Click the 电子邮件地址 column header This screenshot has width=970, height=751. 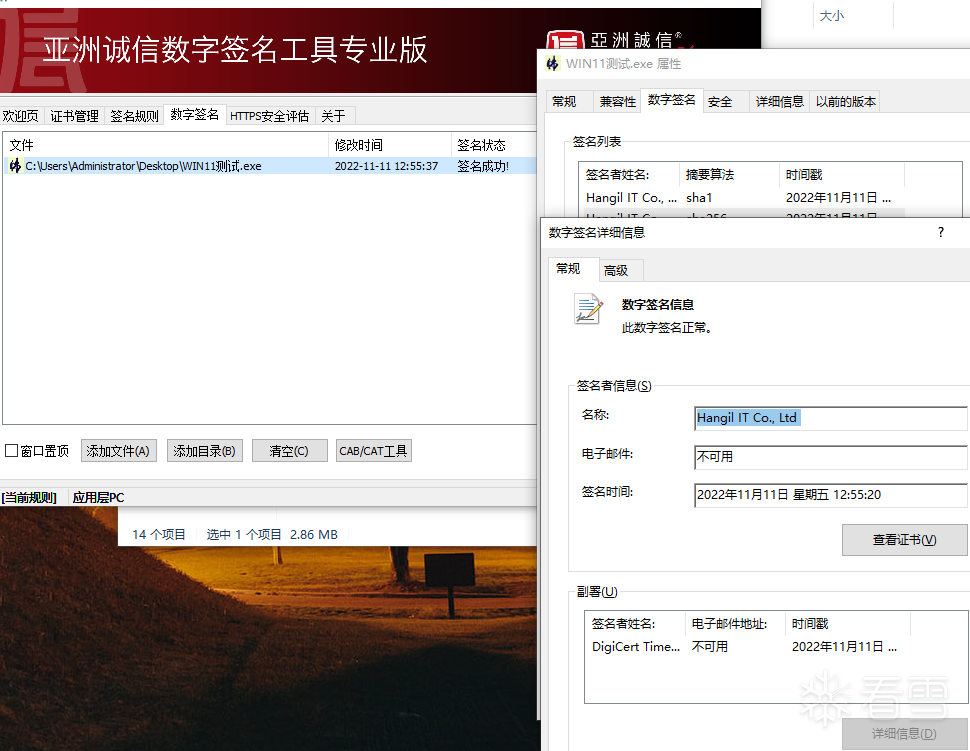[735, 624]
